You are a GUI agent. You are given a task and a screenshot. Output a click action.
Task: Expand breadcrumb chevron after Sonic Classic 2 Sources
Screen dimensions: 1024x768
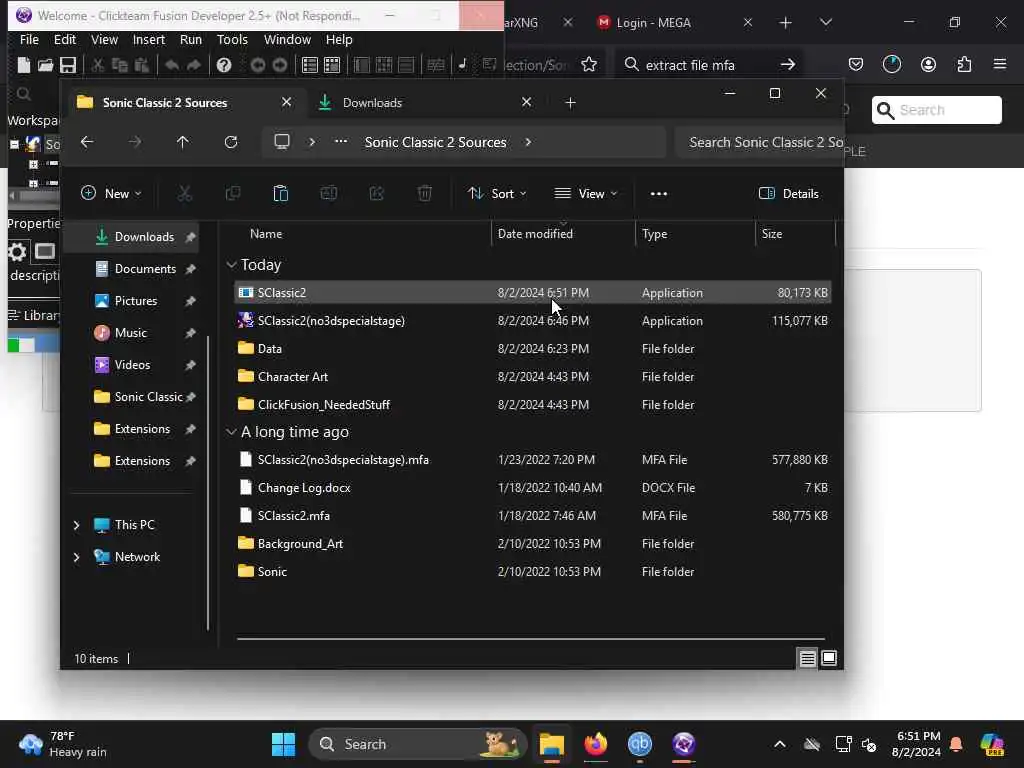tap(528, 142)
